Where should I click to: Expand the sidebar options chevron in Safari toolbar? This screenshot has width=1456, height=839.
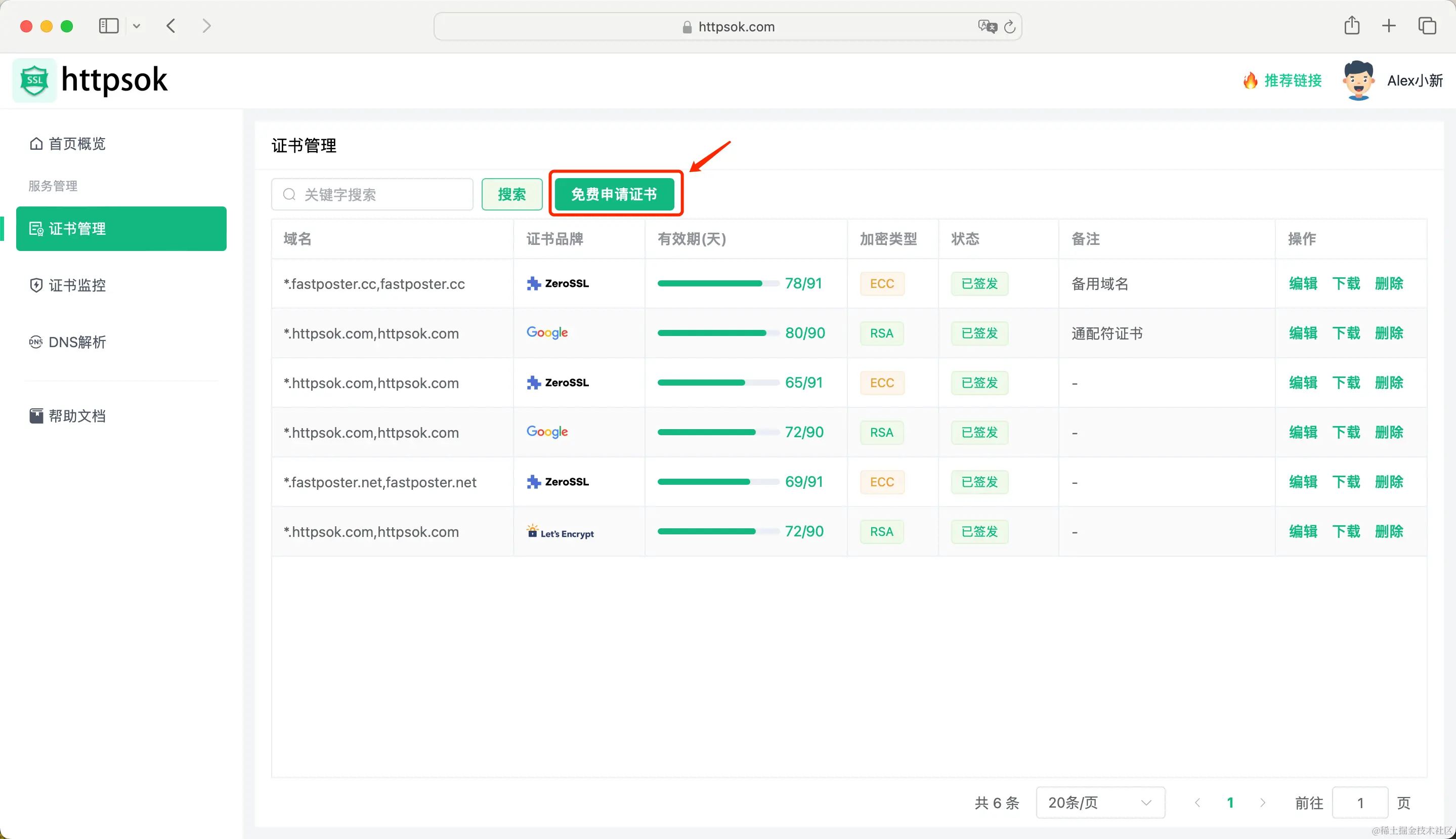[x=137, y=26]
